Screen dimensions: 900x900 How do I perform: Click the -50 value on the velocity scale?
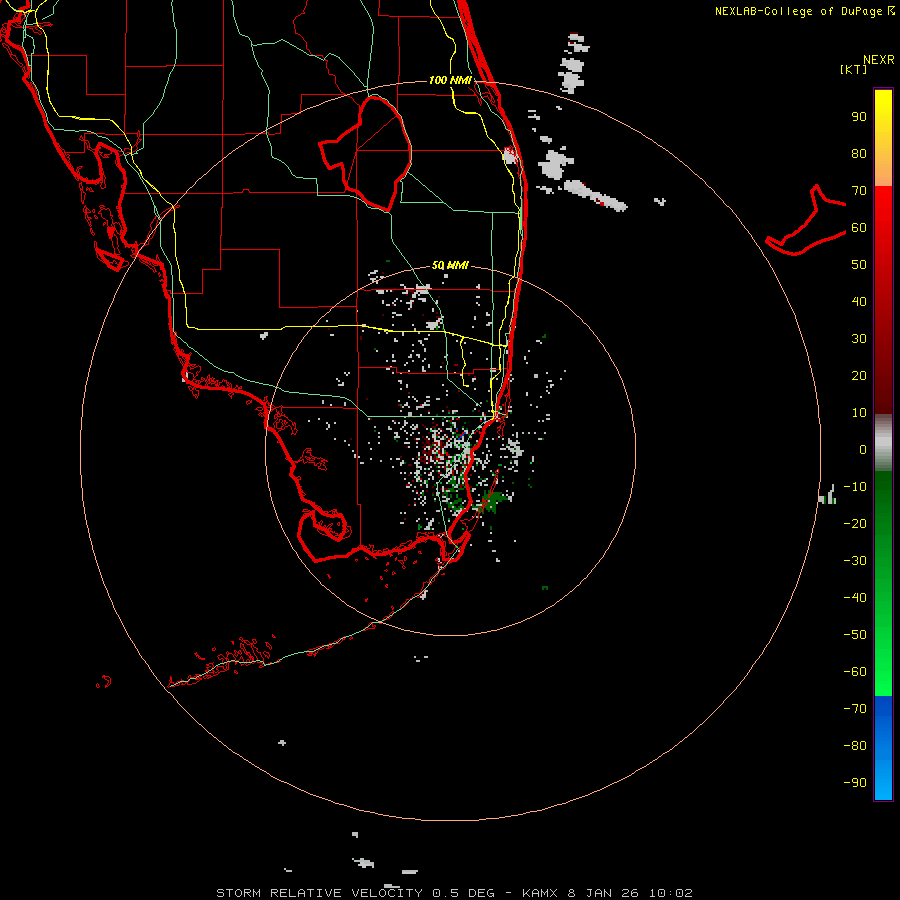tap(855, 635)
